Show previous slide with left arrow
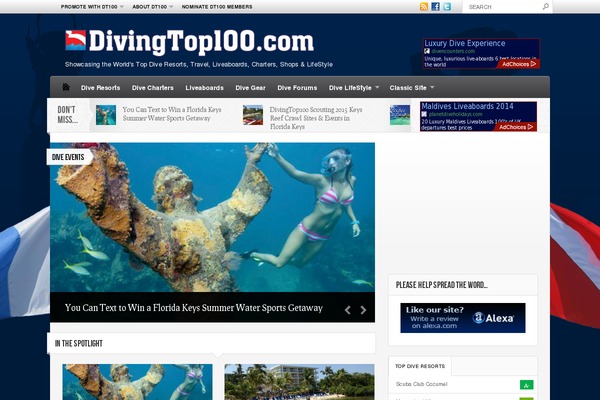This screenshot has width=600, height=400. 347,310
